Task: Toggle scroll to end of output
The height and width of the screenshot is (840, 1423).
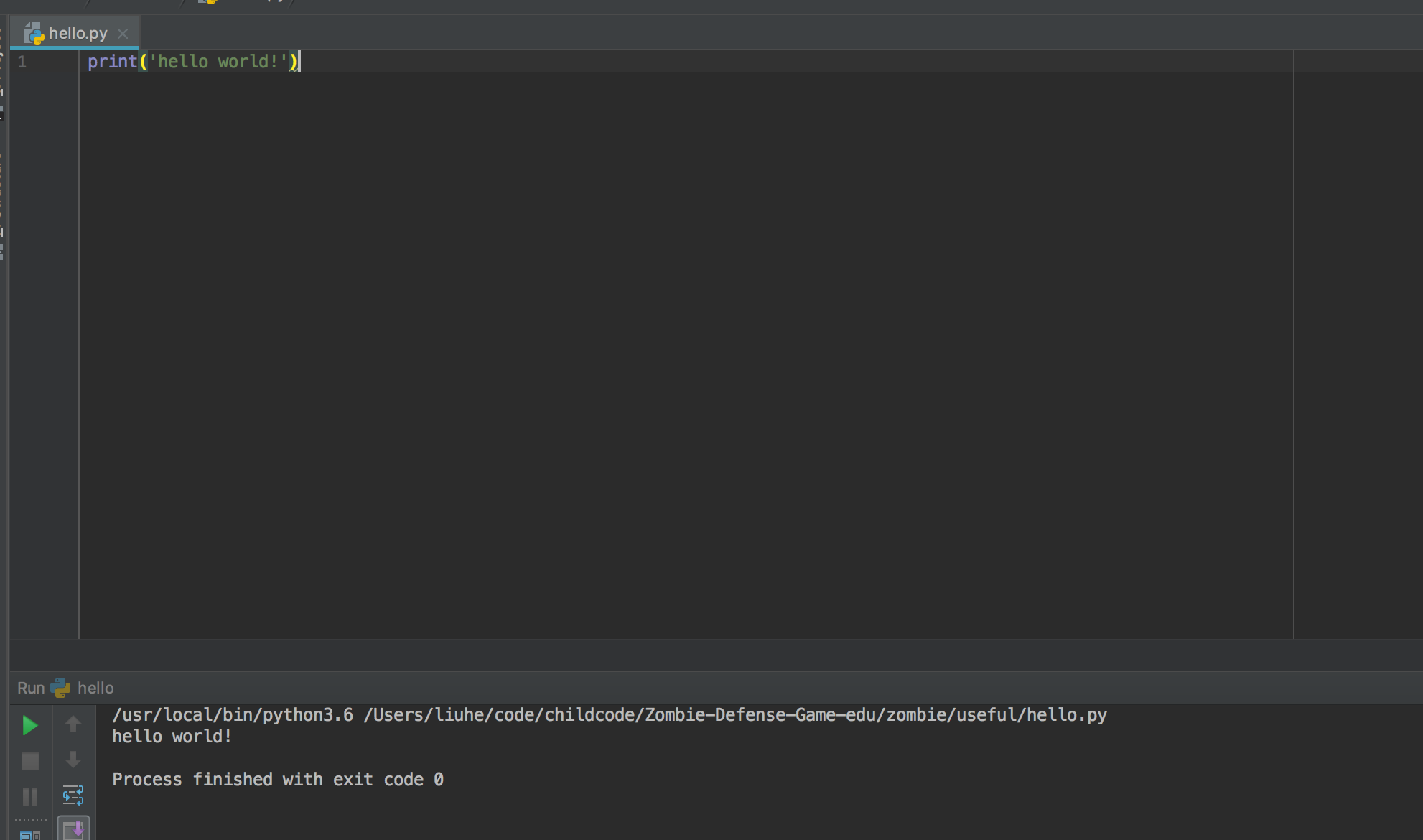Action: 73,829
